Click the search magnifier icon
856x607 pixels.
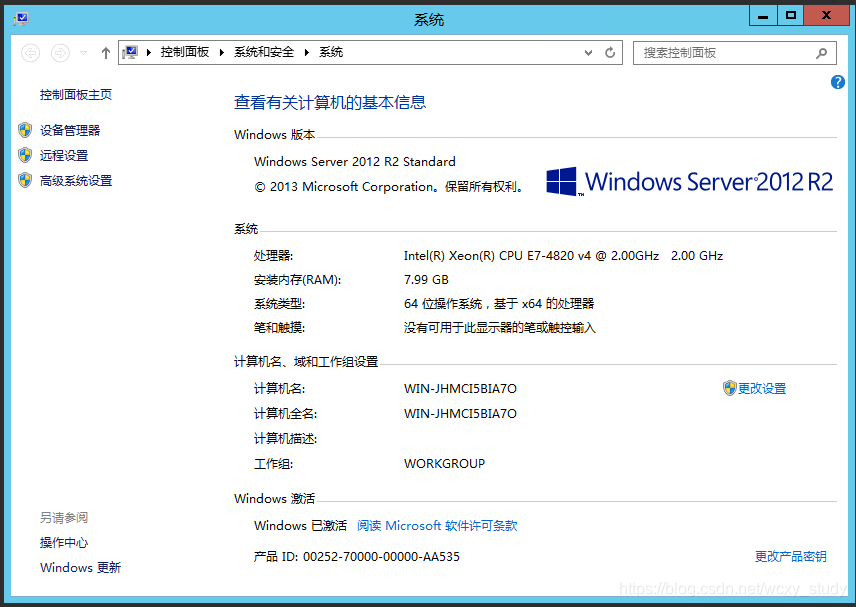coord(822,53)
